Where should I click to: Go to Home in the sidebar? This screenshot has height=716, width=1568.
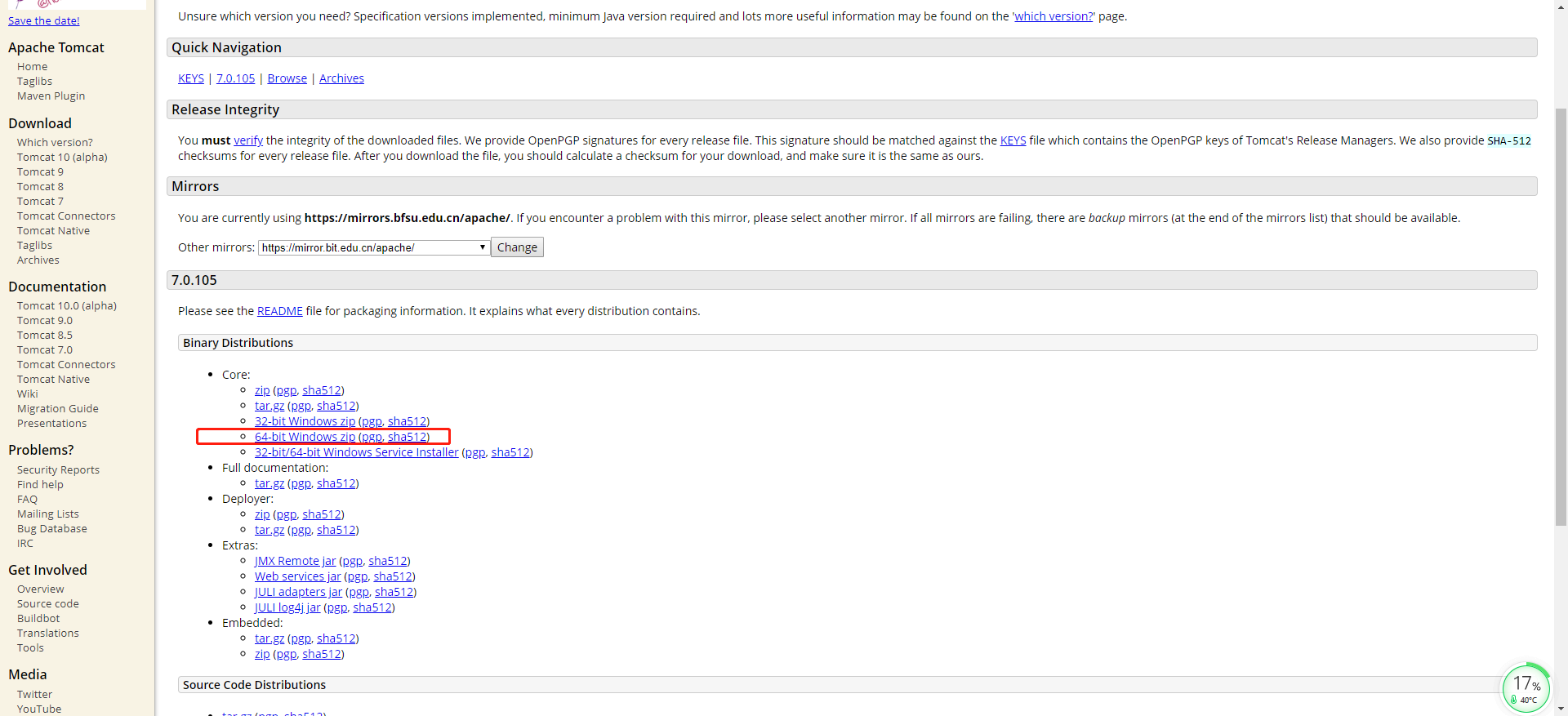tap(33, 67)
